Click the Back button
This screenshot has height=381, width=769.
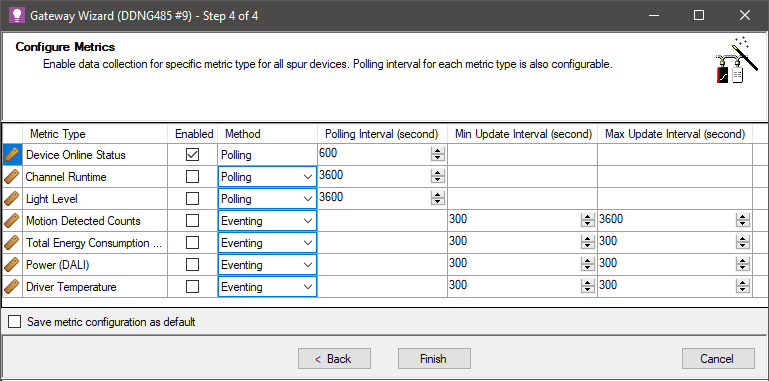(334, 359)
